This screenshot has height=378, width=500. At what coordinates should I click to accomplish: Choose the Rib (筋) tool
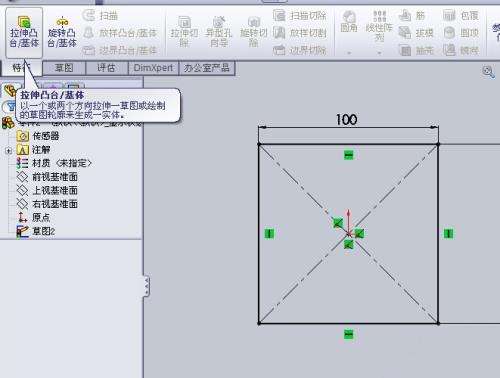(412, 15)
